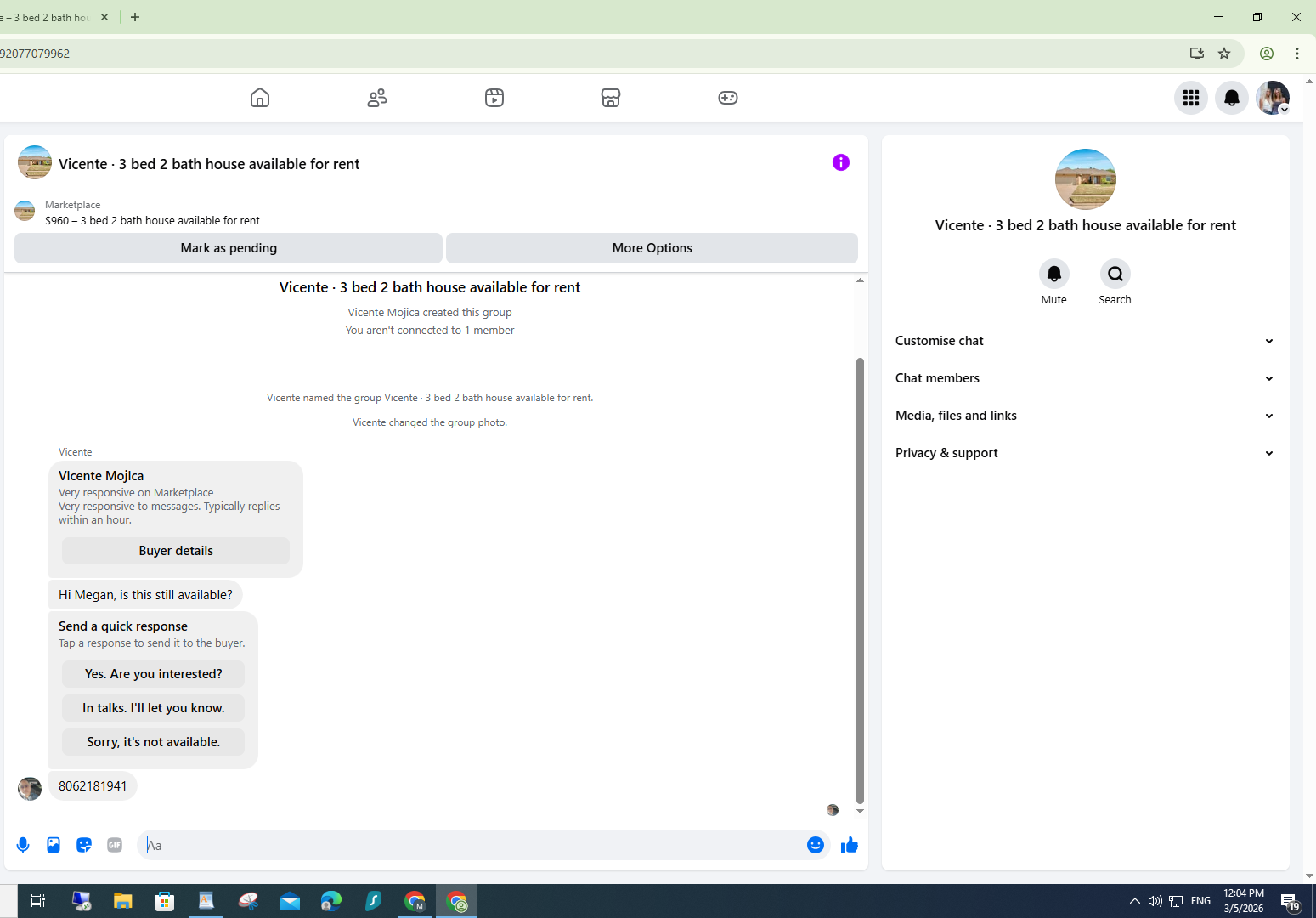Expand the Customise chat section

(1086, 341)
